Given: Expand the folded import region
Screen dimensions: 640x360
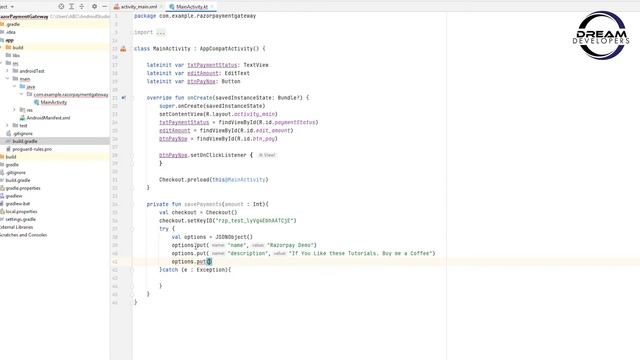Looking at the screenshot, I should [161, 32].
